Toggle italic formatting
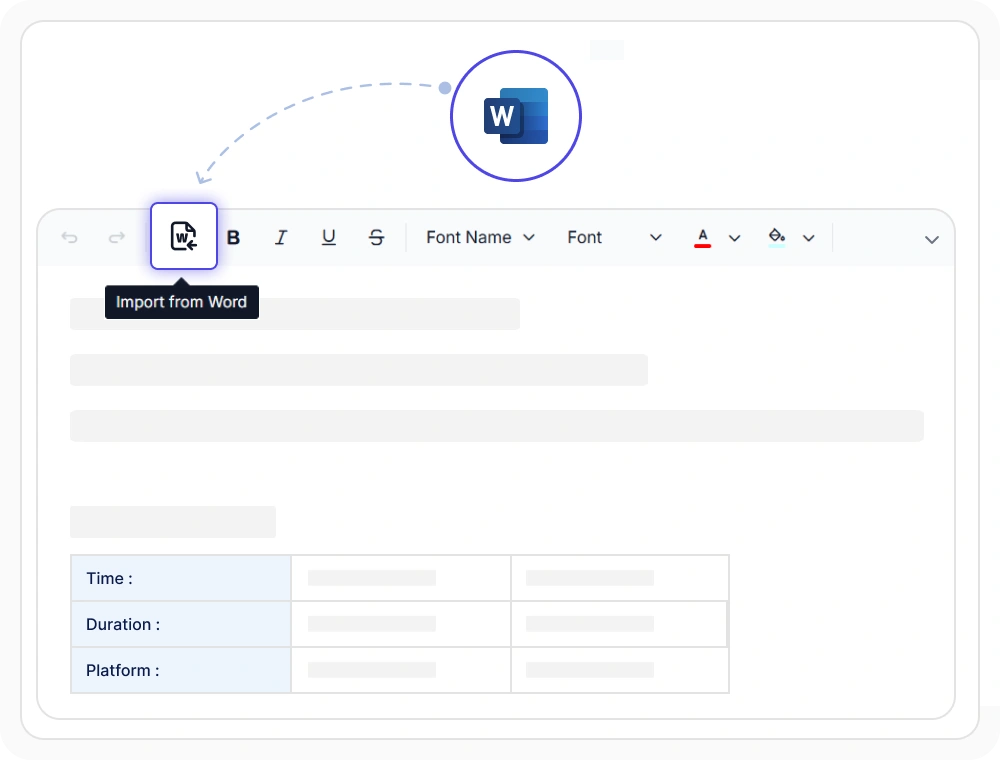The image size is (1000, 760). [281, 238]
